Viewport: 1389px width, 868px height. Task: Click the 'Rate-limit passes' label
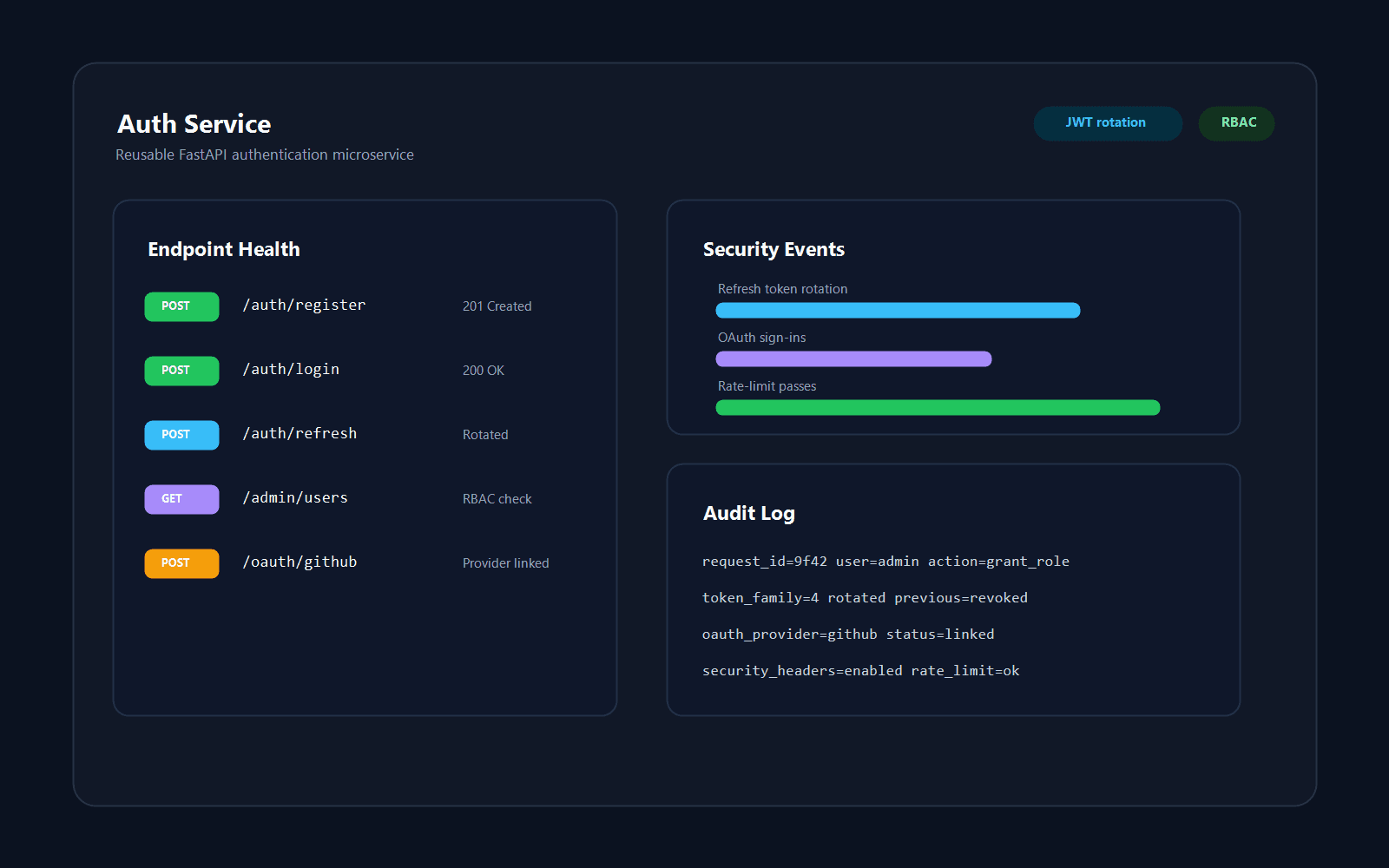[x=767, y=386]
